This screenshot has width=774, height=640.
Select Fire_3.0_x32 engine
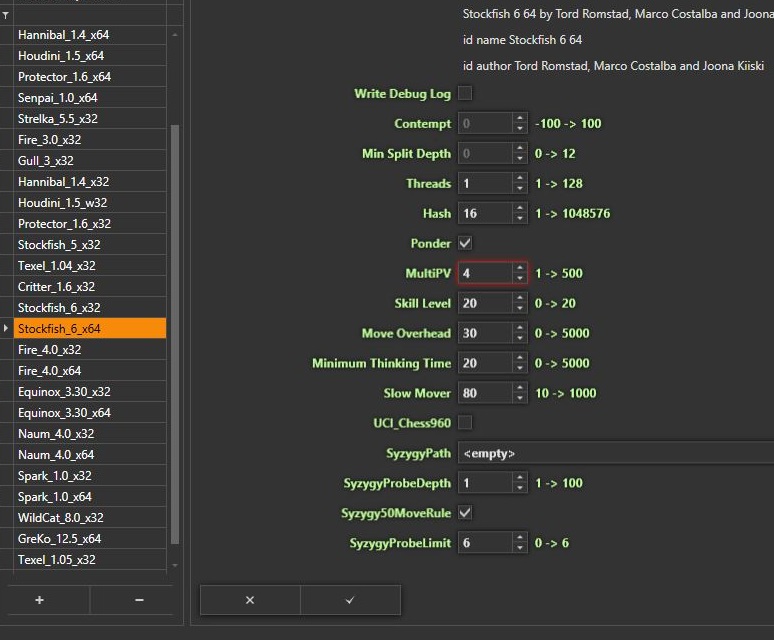(x=90, y=140)
